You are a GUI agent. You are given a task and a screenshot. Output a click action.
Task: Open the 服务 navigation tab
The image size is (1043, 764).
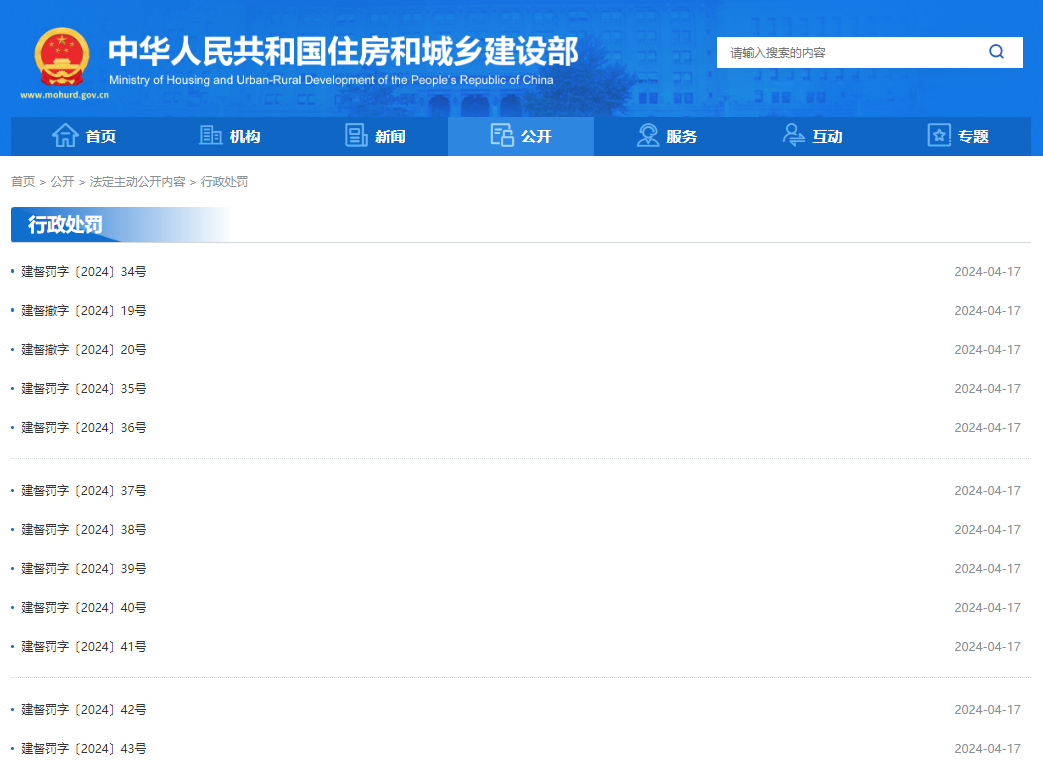coord(667,136)
